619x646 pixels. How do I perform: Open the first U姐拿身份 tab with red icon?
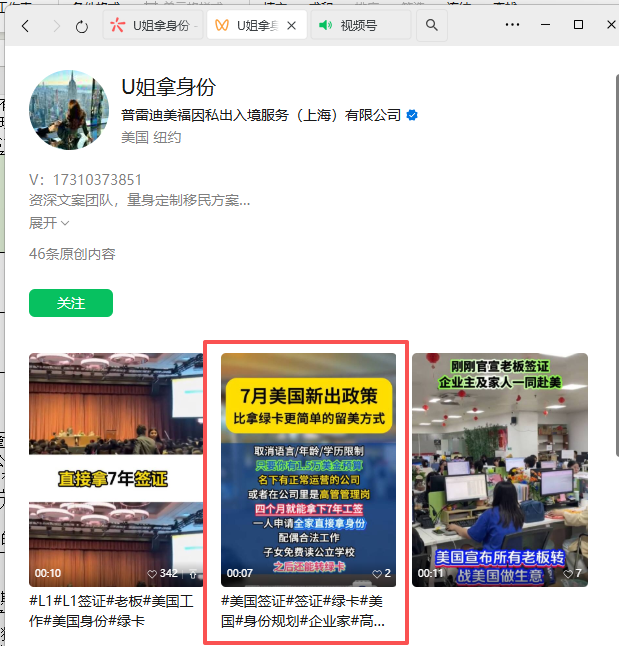click(x=152, y=26)
